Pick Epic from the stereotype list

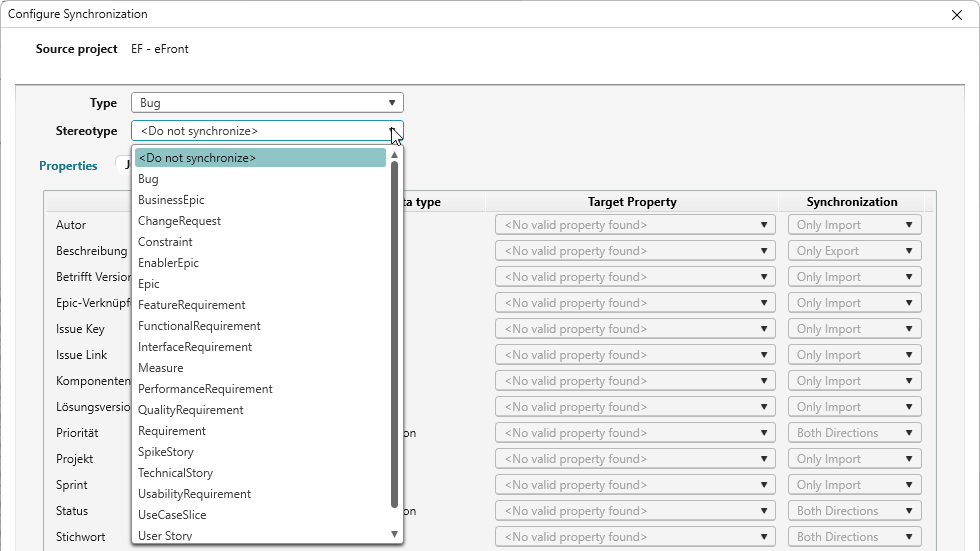click(260, 284)
